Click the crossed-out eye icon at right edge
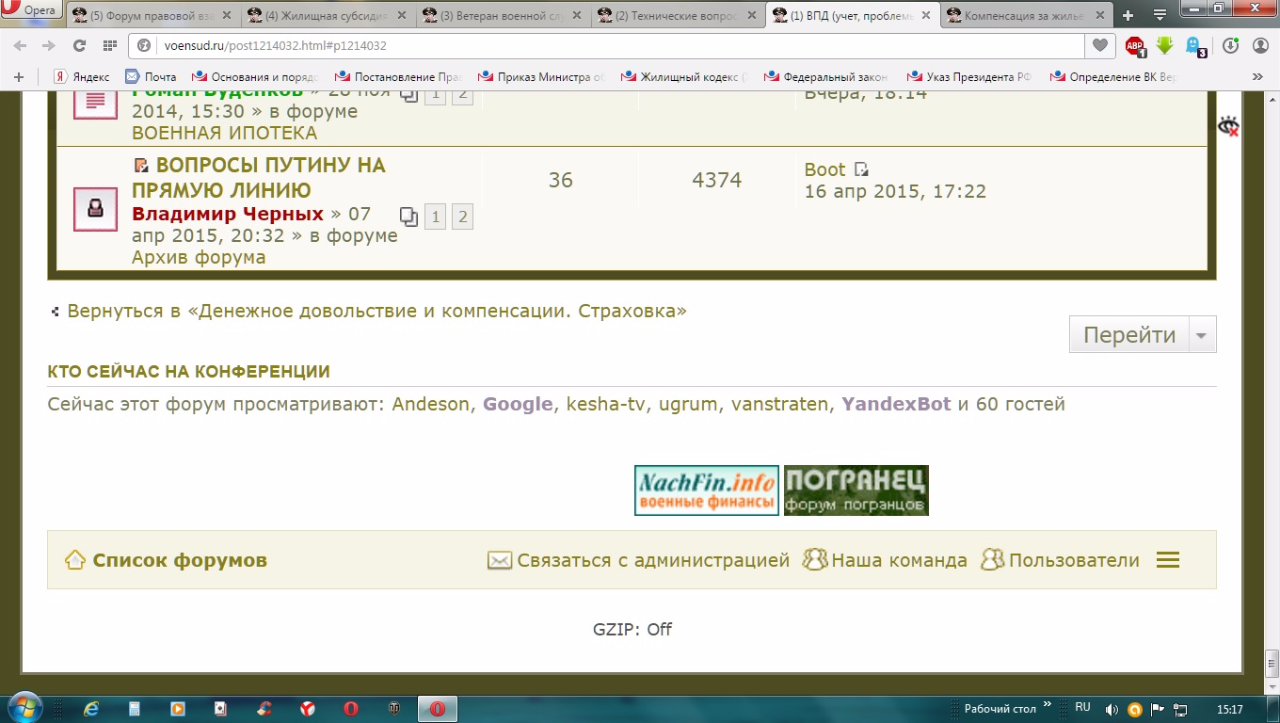 coord(1228,126)
